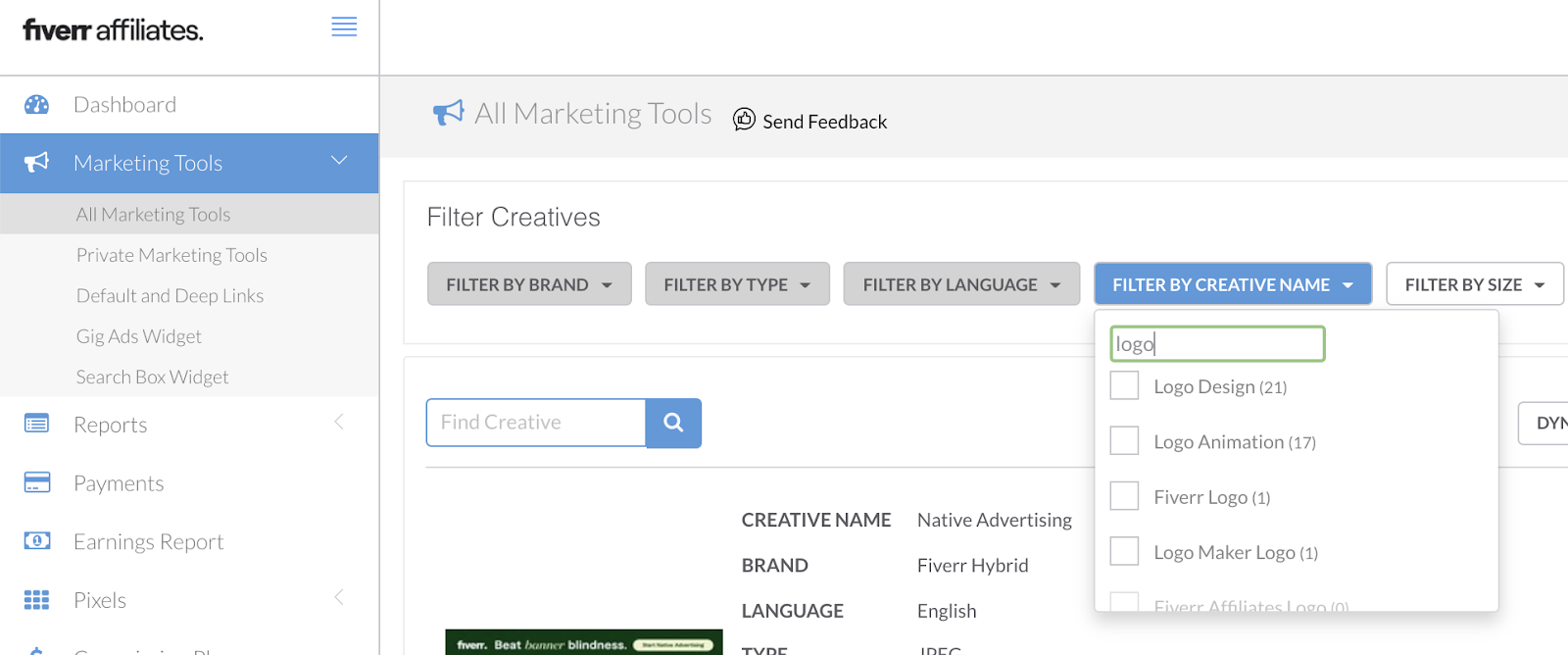Click the English language value
This screenshot has height=655, width=1568.
pyautogui.click(x=947, y=611)
